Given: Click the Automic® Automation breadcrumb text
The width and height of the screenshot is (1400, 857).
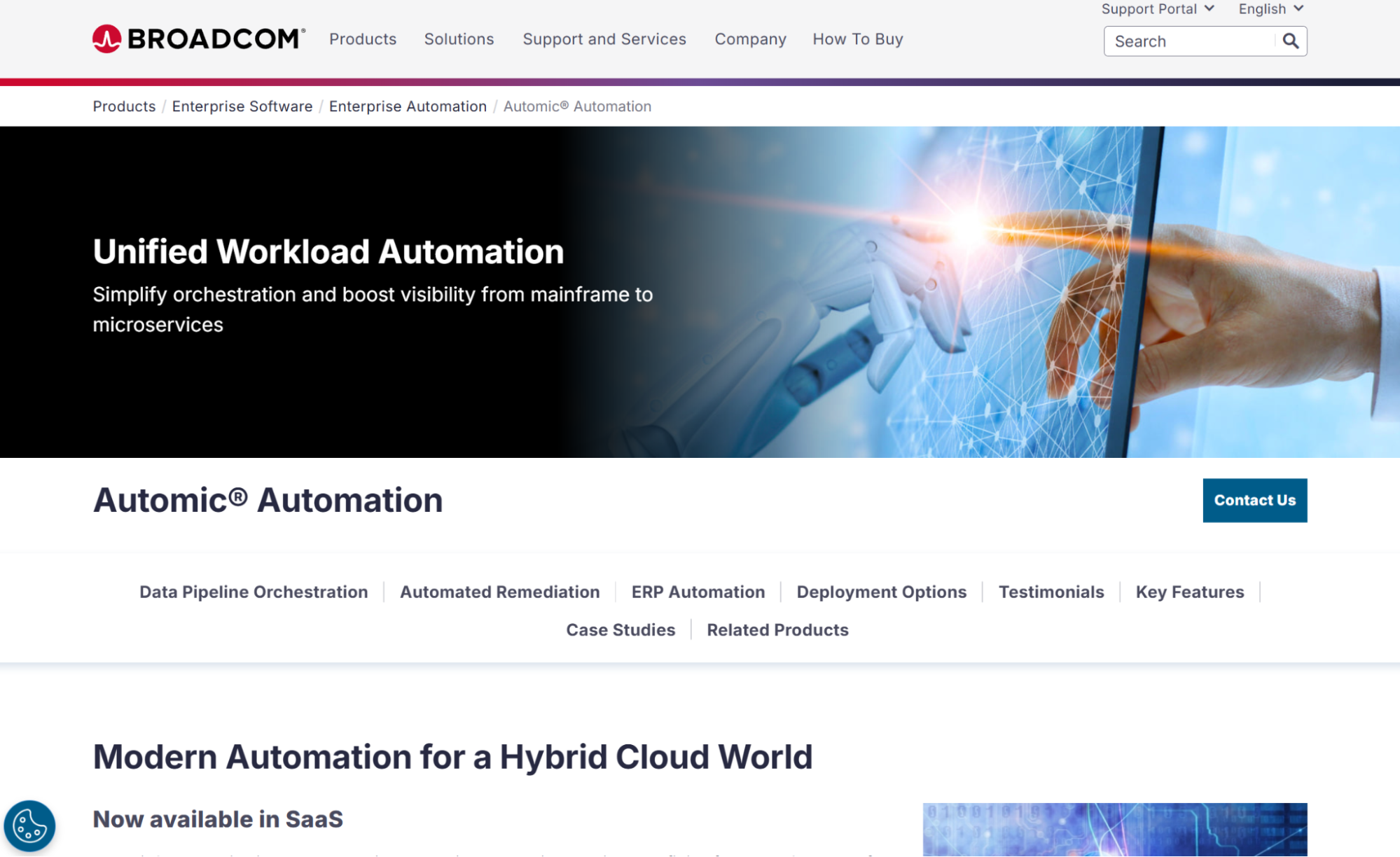Looking at the screenshot, I should coord(577,106).
